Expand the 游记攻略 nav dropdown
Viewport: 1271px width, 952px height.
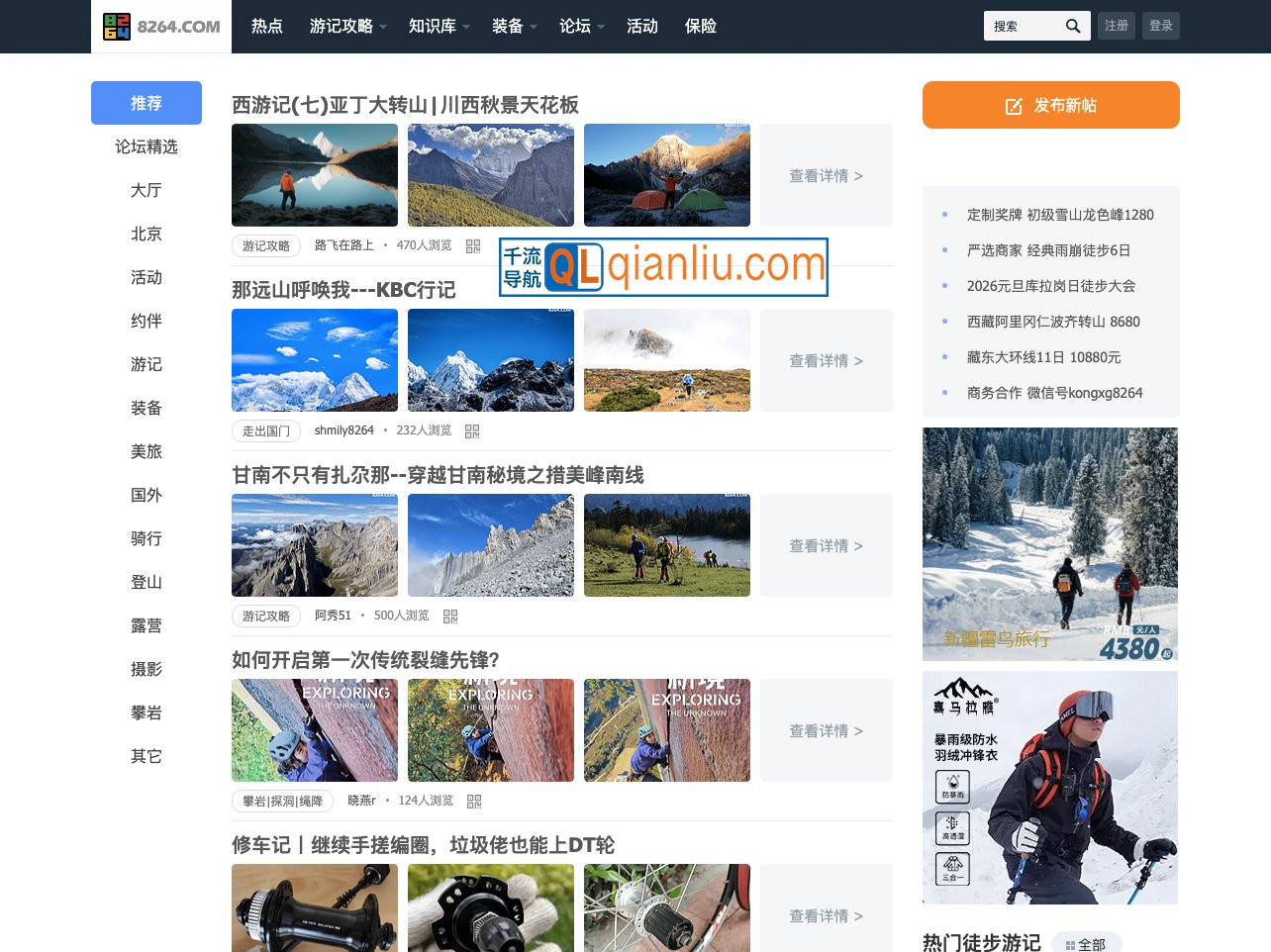[347, 27]
